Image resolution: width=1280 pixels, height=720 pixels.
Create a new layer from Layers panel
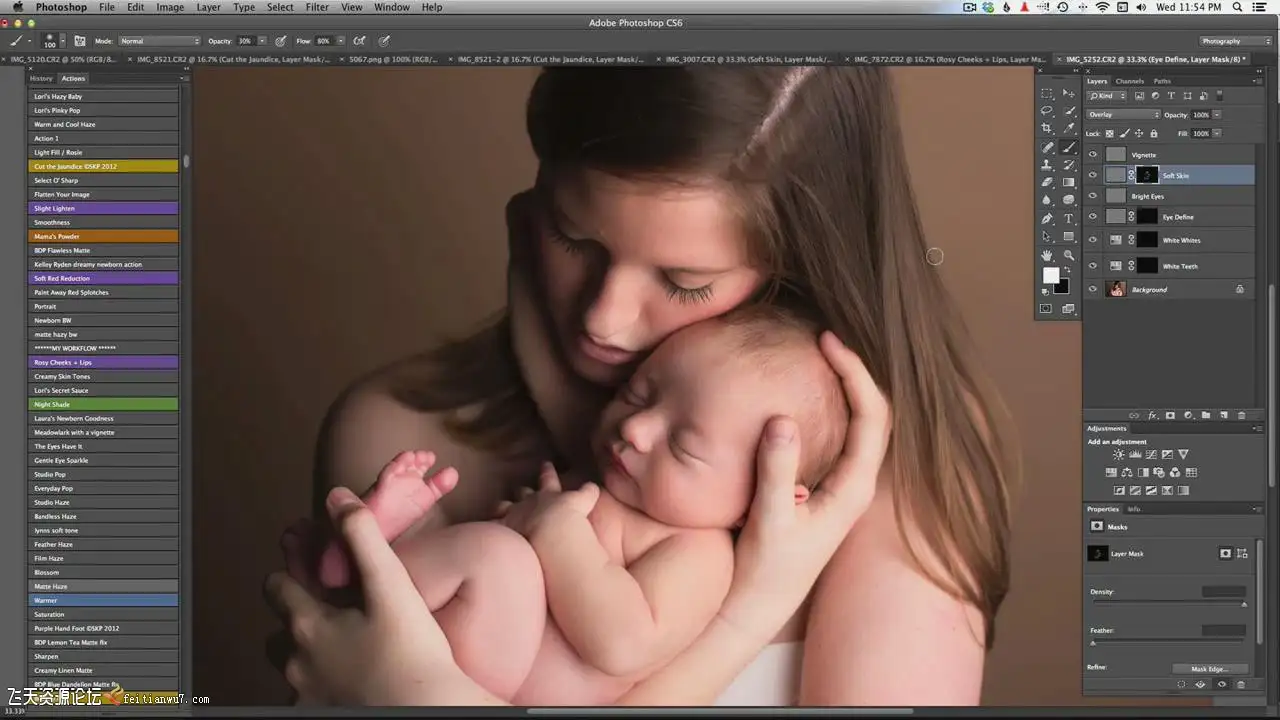coord(1224,415)
